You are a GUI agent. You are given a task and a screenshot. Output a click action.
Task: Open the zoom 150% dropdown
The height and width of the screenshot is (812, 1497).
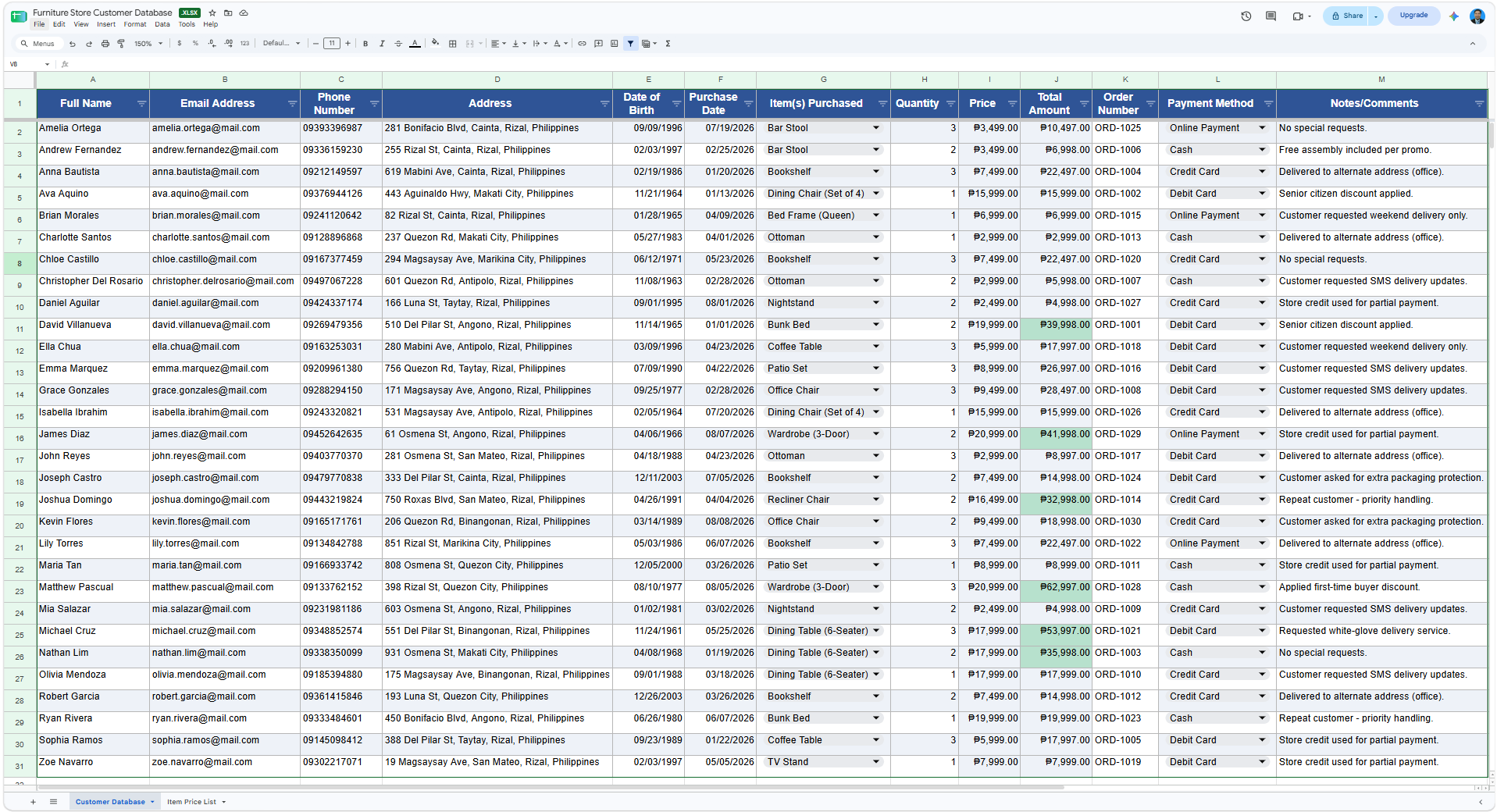point(148,44)
